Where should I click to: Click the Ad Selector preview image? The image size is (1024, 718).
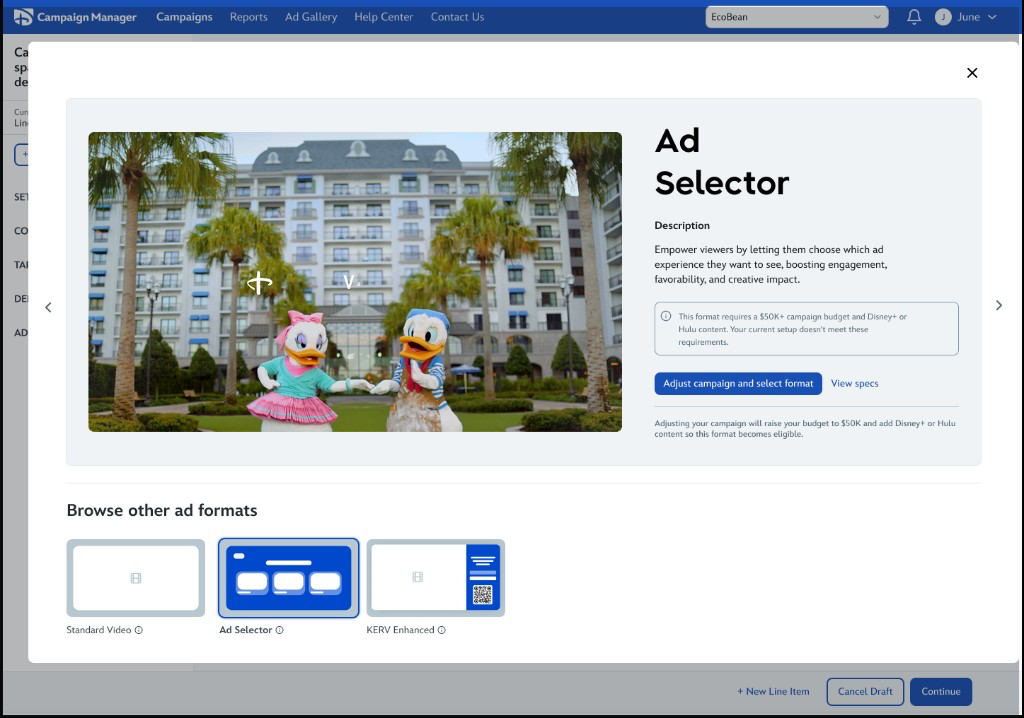[355, 282]
